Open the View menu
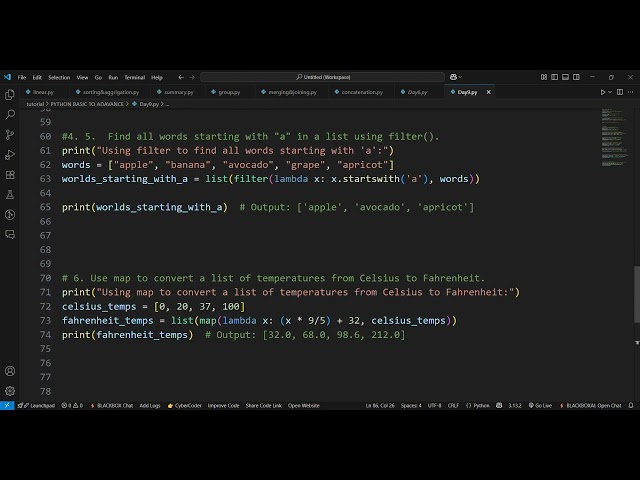 82,77
